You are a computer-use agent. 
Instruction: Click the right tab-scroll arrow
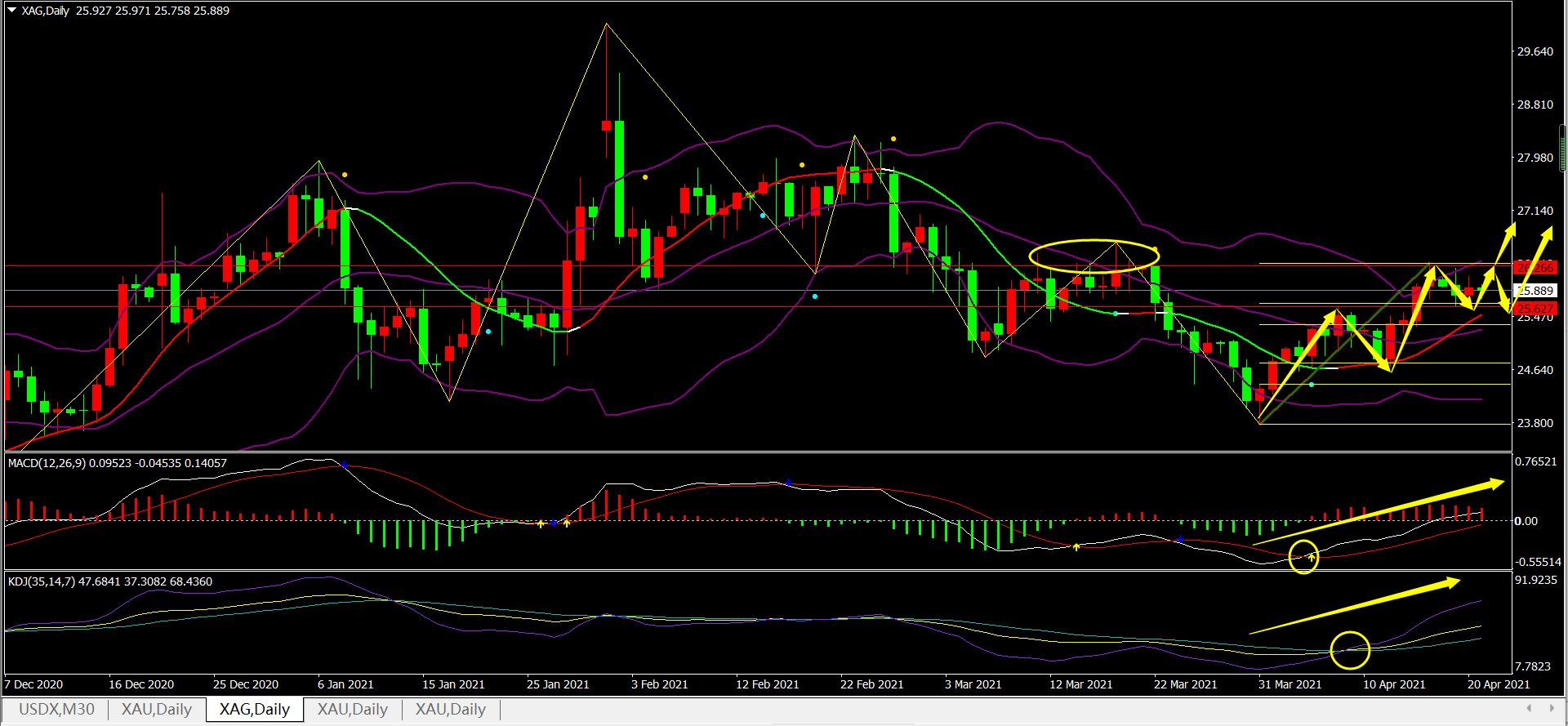coord(1549,708)
